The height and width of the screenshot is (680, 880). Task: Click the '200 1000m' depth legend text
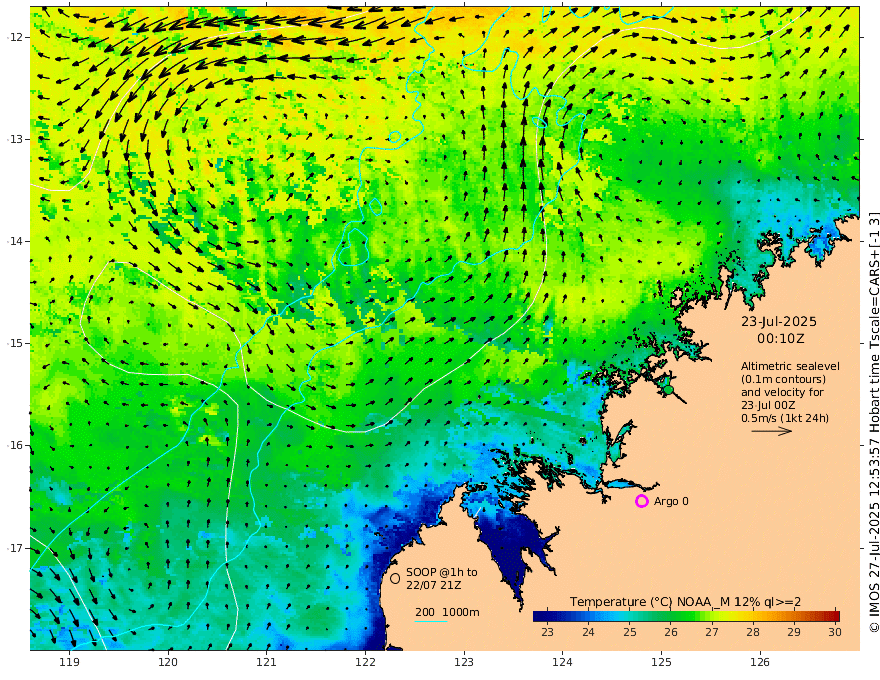[x=447, y=612]
